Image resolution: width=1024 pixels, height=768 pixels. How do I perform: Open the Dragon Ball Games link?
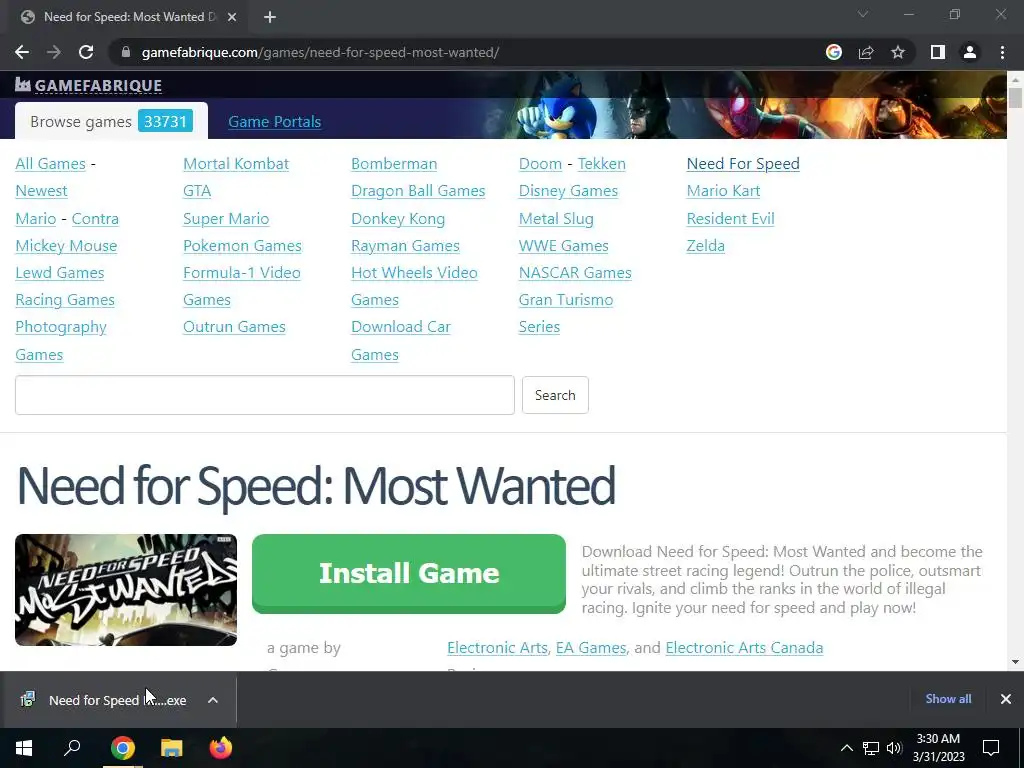coord(418,191)
